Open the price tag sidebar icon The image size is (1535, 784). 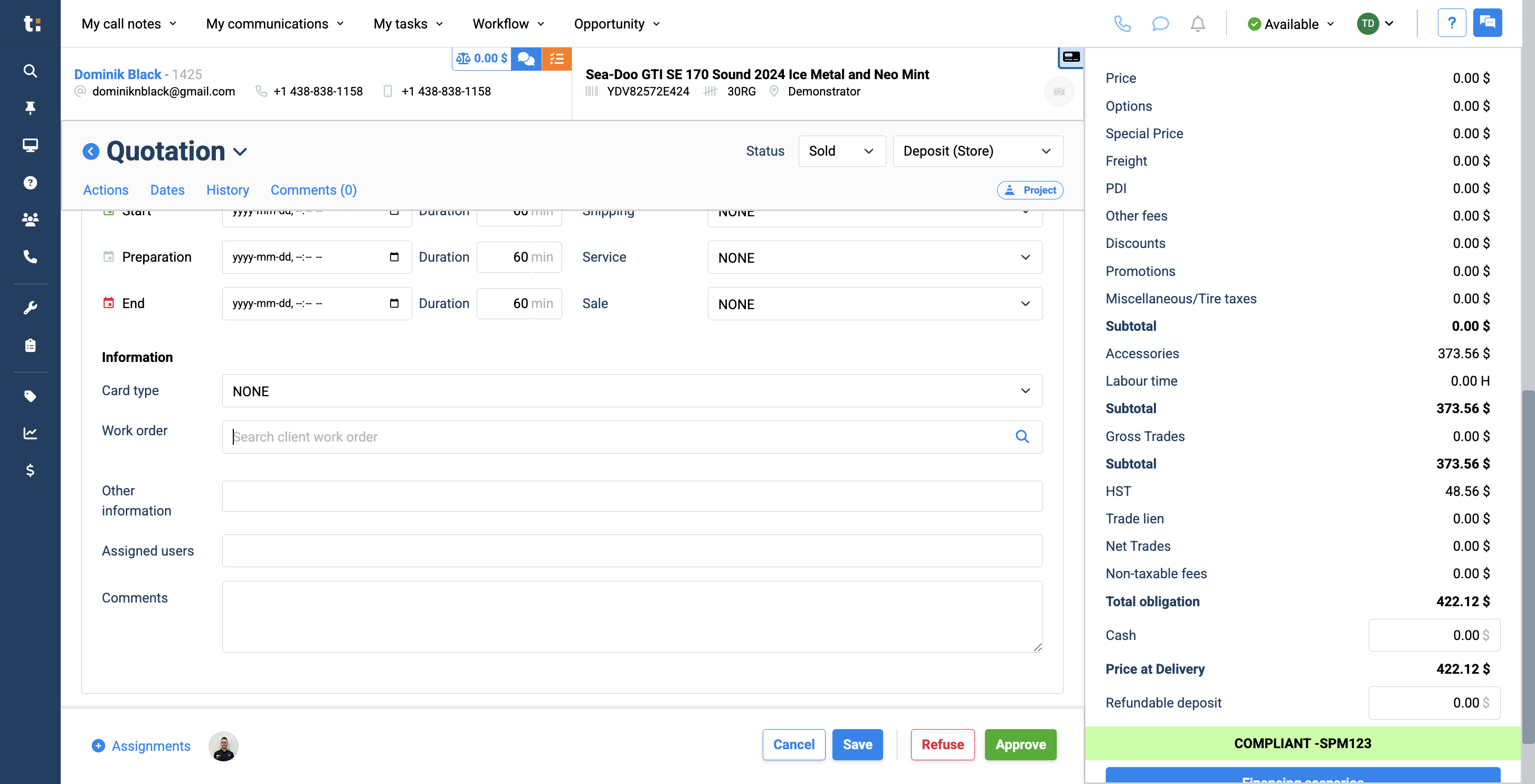tap(30, 396)
